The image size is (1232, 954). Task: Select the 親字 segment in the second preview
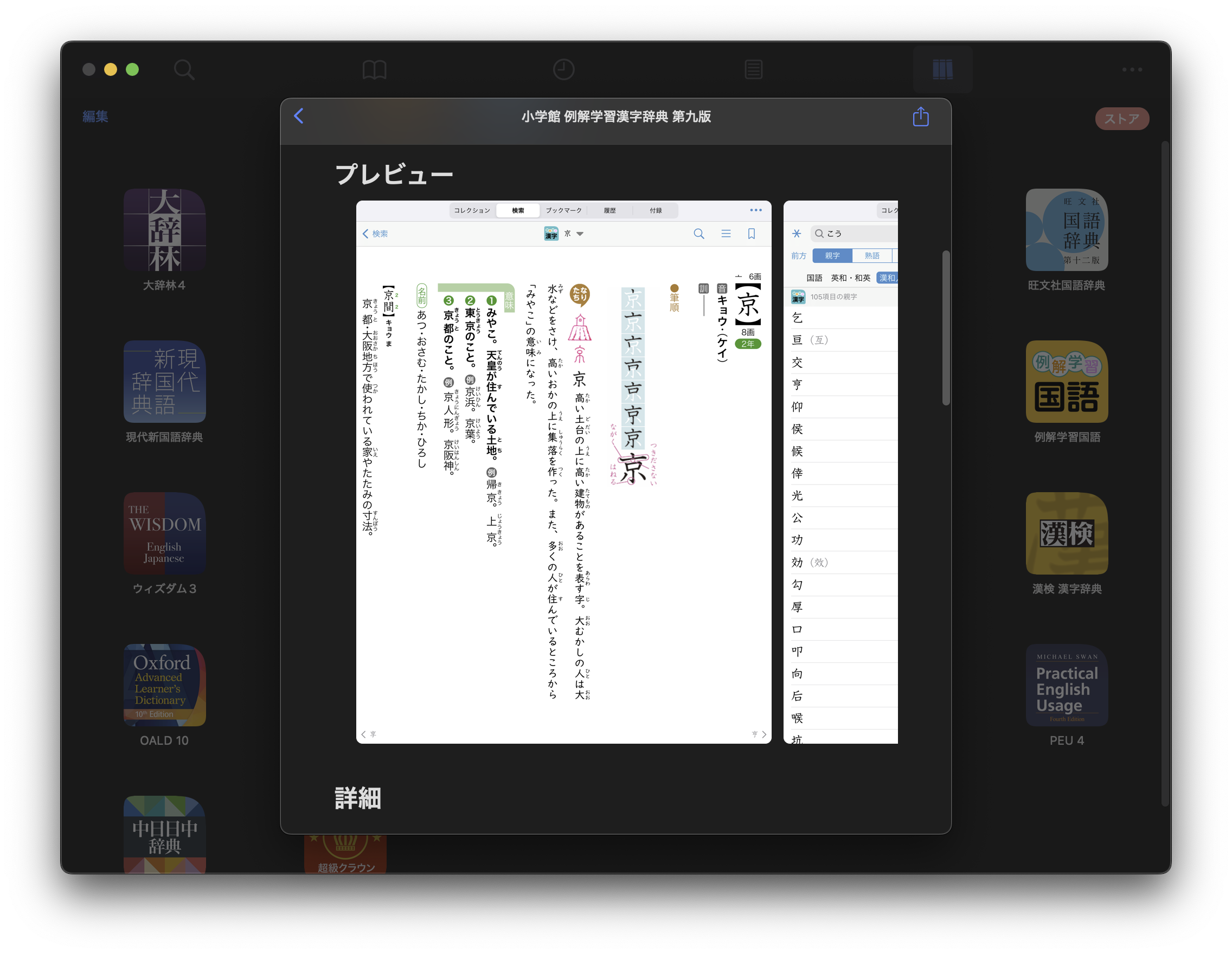pyautogui.click(x=832, y=255)
